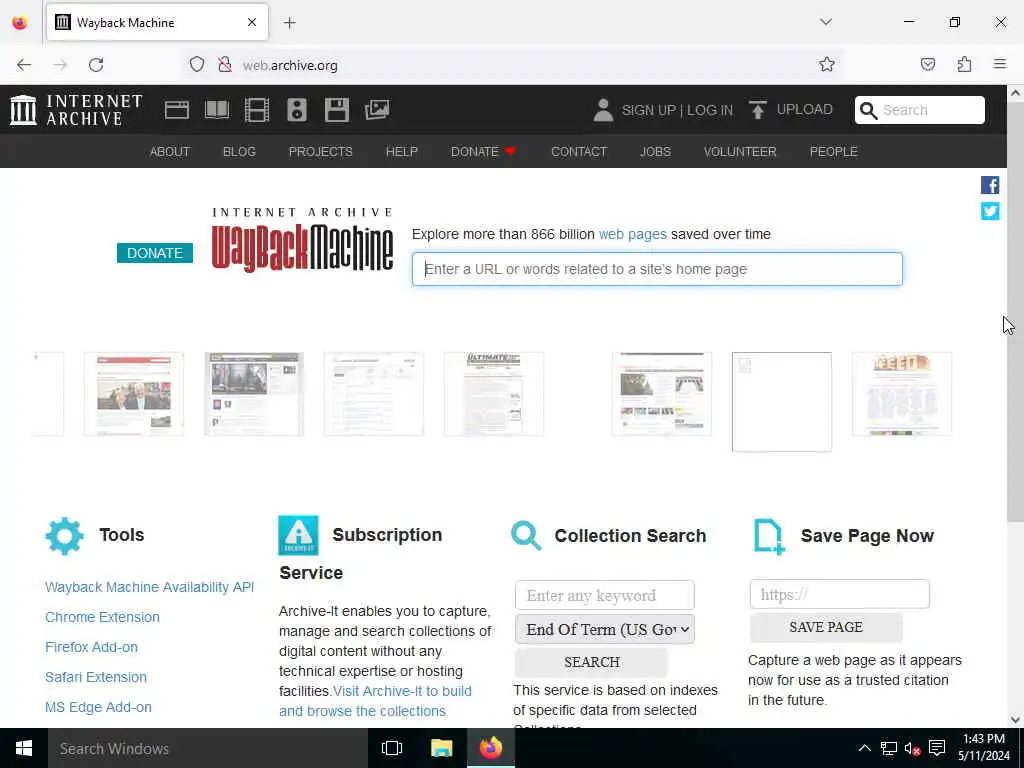Open the Chrome Extension link
Viewport: 1024px width, 768px height.
tap(103, 617)
